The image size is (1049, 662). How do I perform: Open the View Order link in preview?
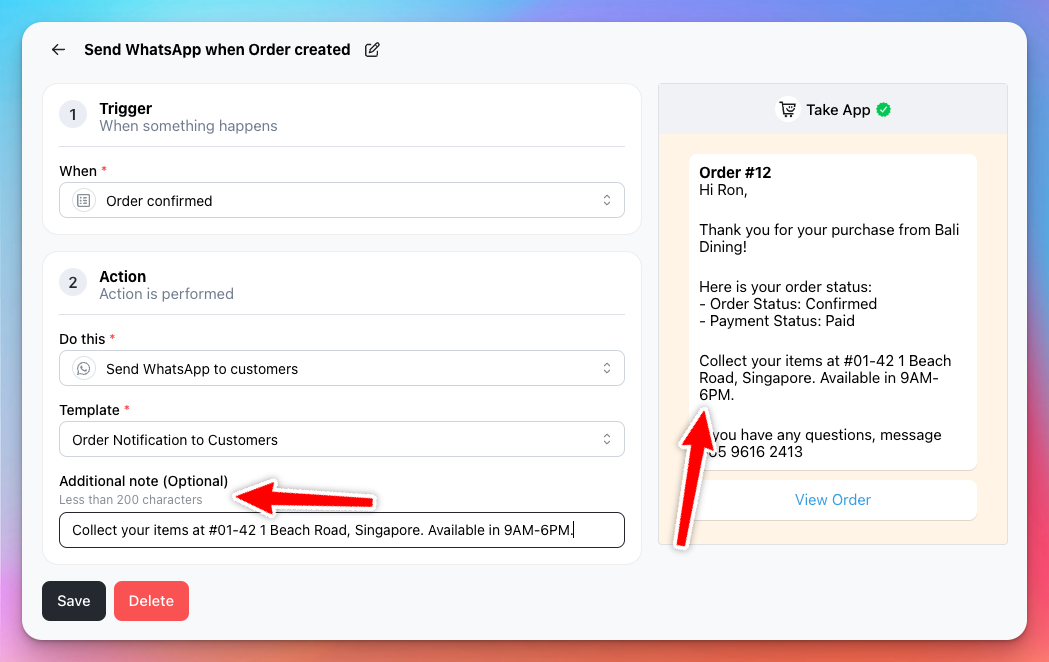click(x=833, y=500)
